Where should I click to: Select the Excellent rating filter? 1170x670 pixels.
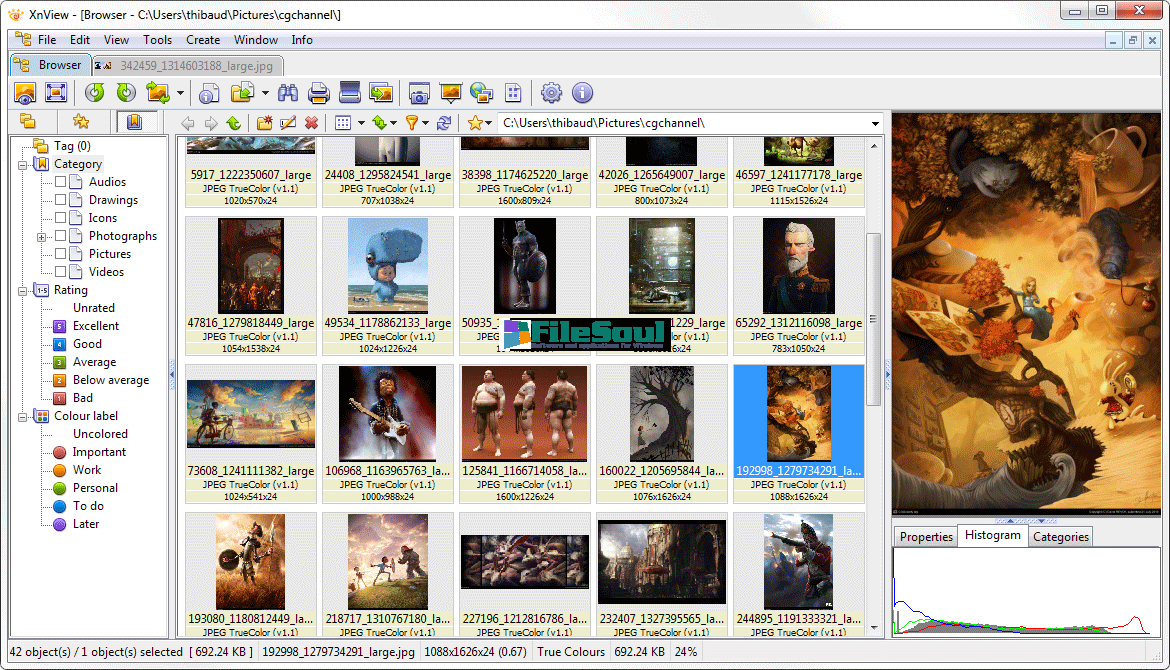pyautogui.click(x=95, y=326)
